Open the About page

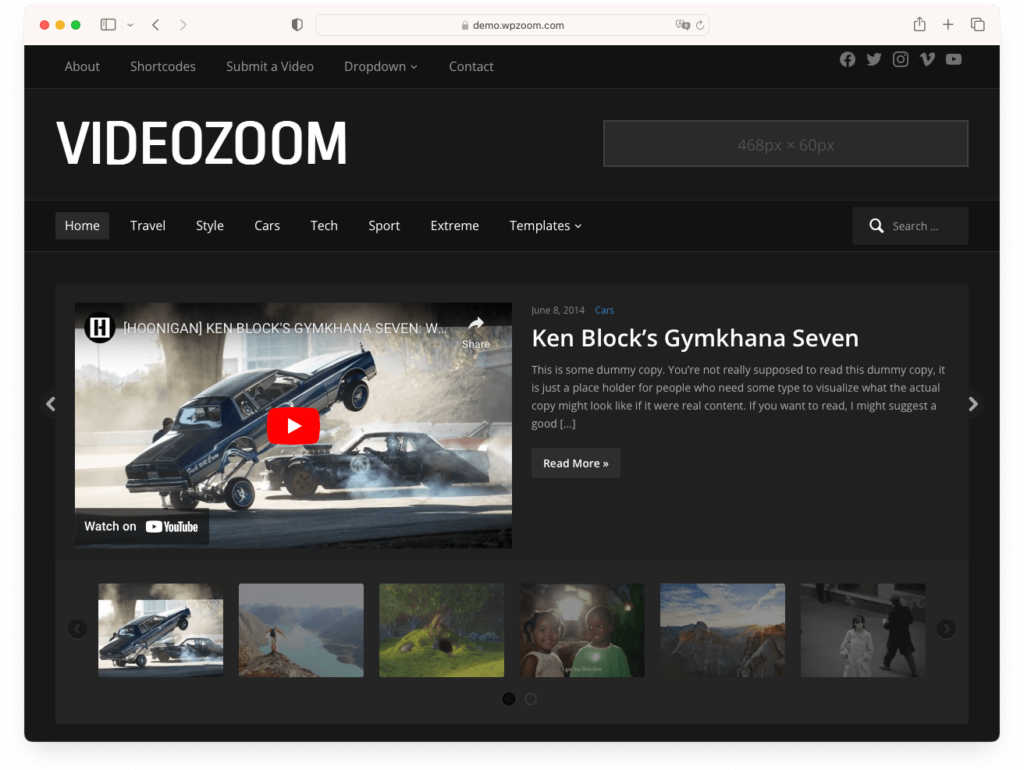[82, 67]
